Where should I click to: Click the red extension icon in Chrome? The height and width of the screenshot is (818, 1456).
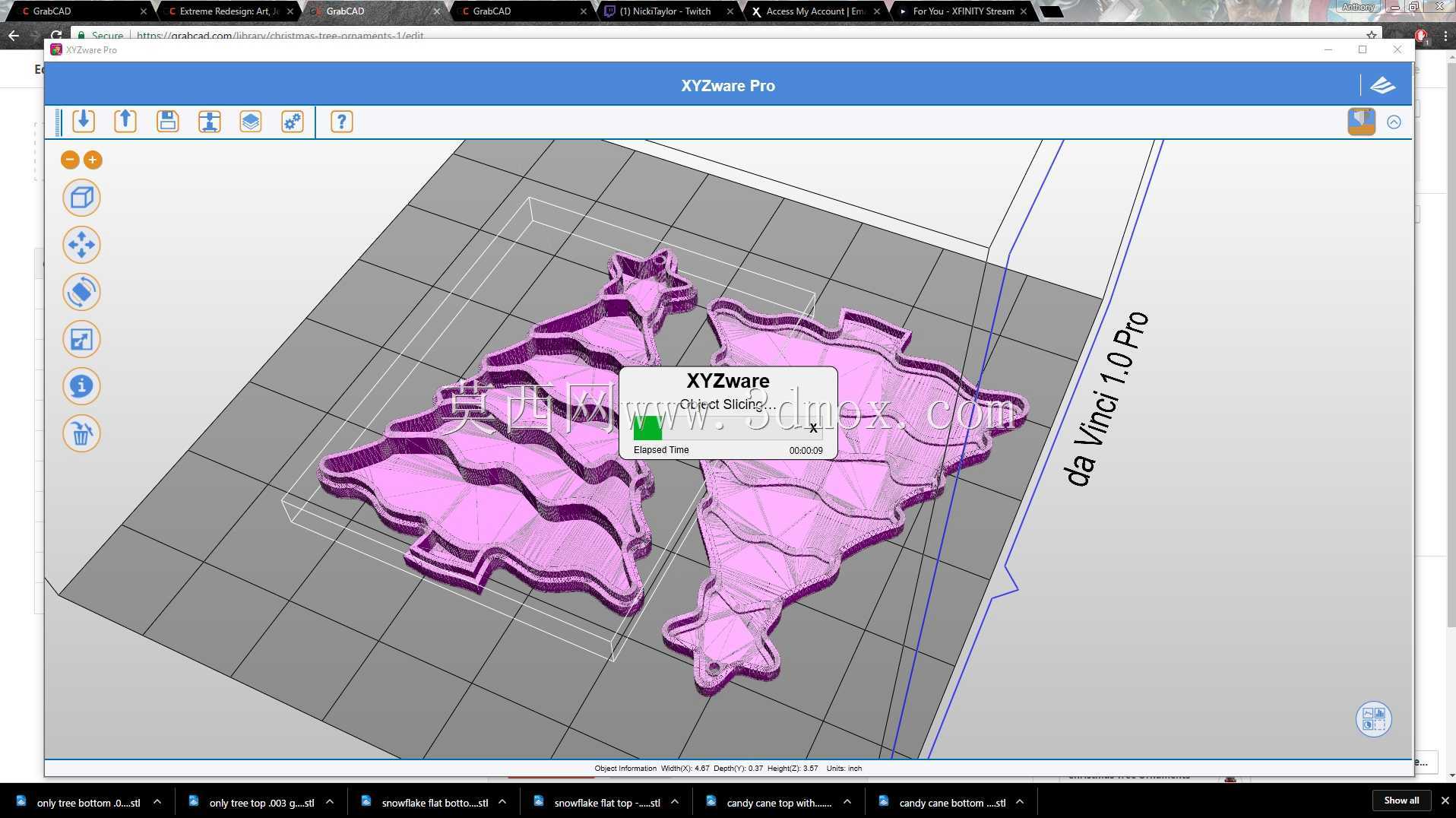point(1421,35)
